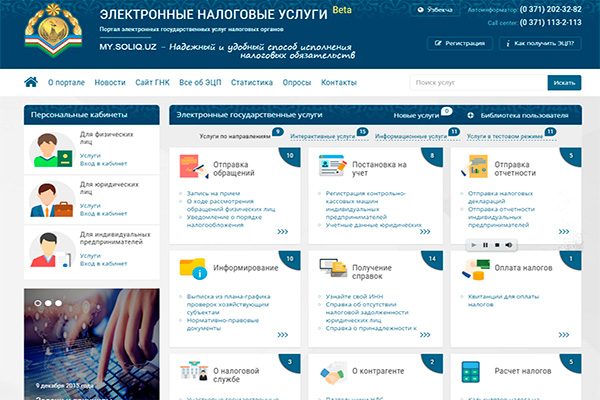600x400 pixels.
Task: Open Услуги link for физических лиц
Action: (90, 155)
